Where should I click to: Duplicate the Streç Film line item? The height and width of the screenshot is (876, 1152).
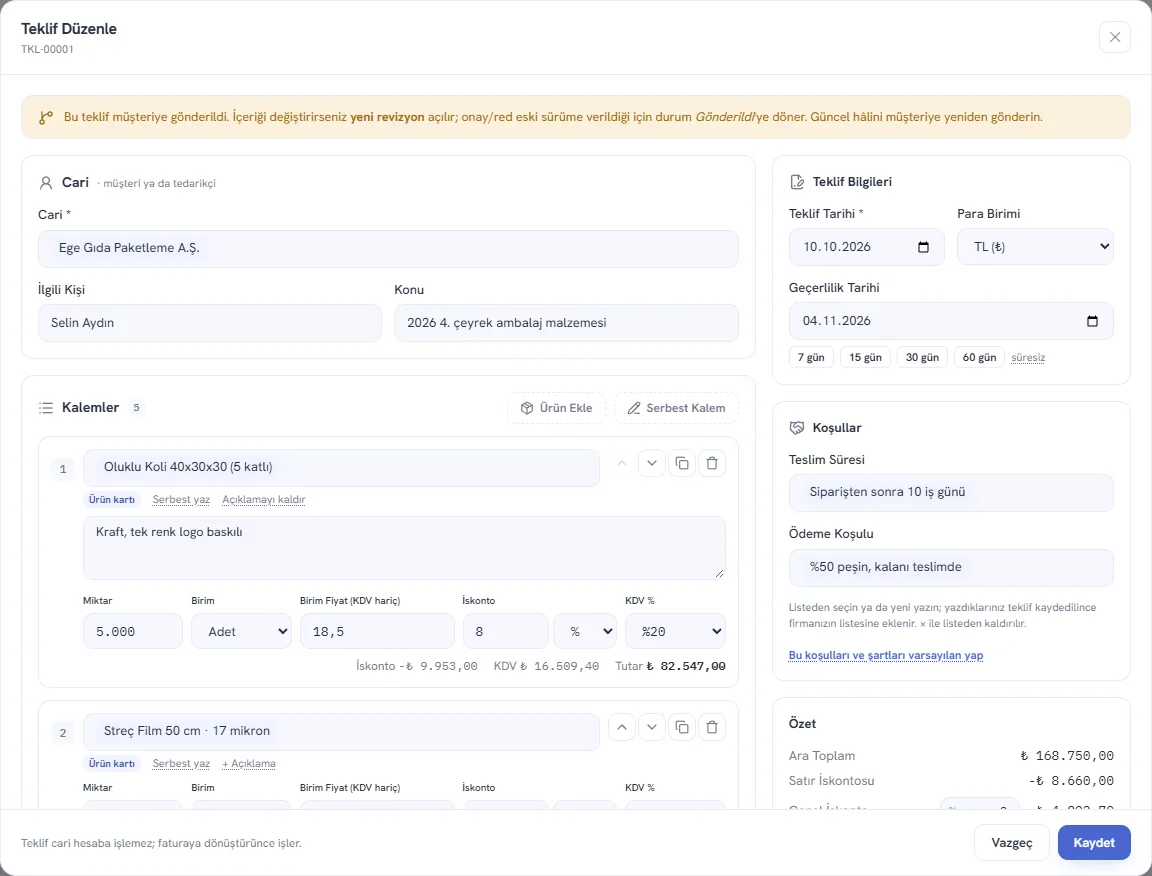point(682,727)
